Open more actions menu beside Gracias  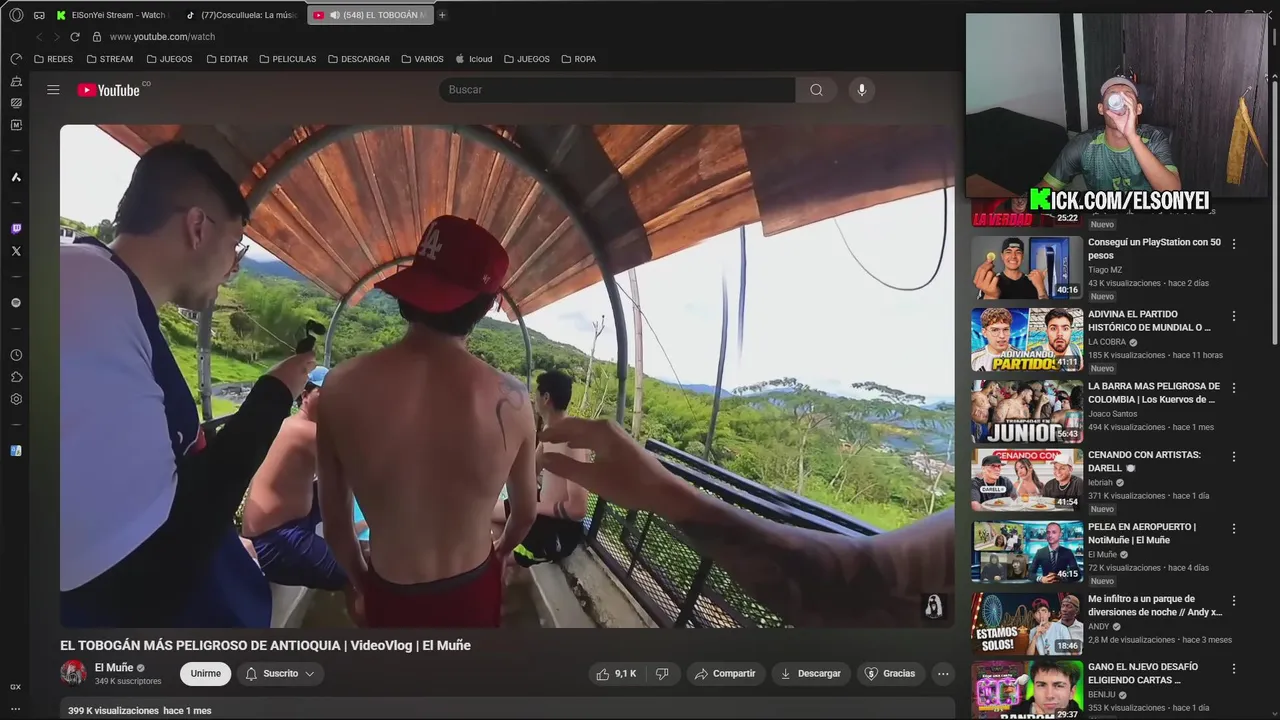[x=943, y=674]
